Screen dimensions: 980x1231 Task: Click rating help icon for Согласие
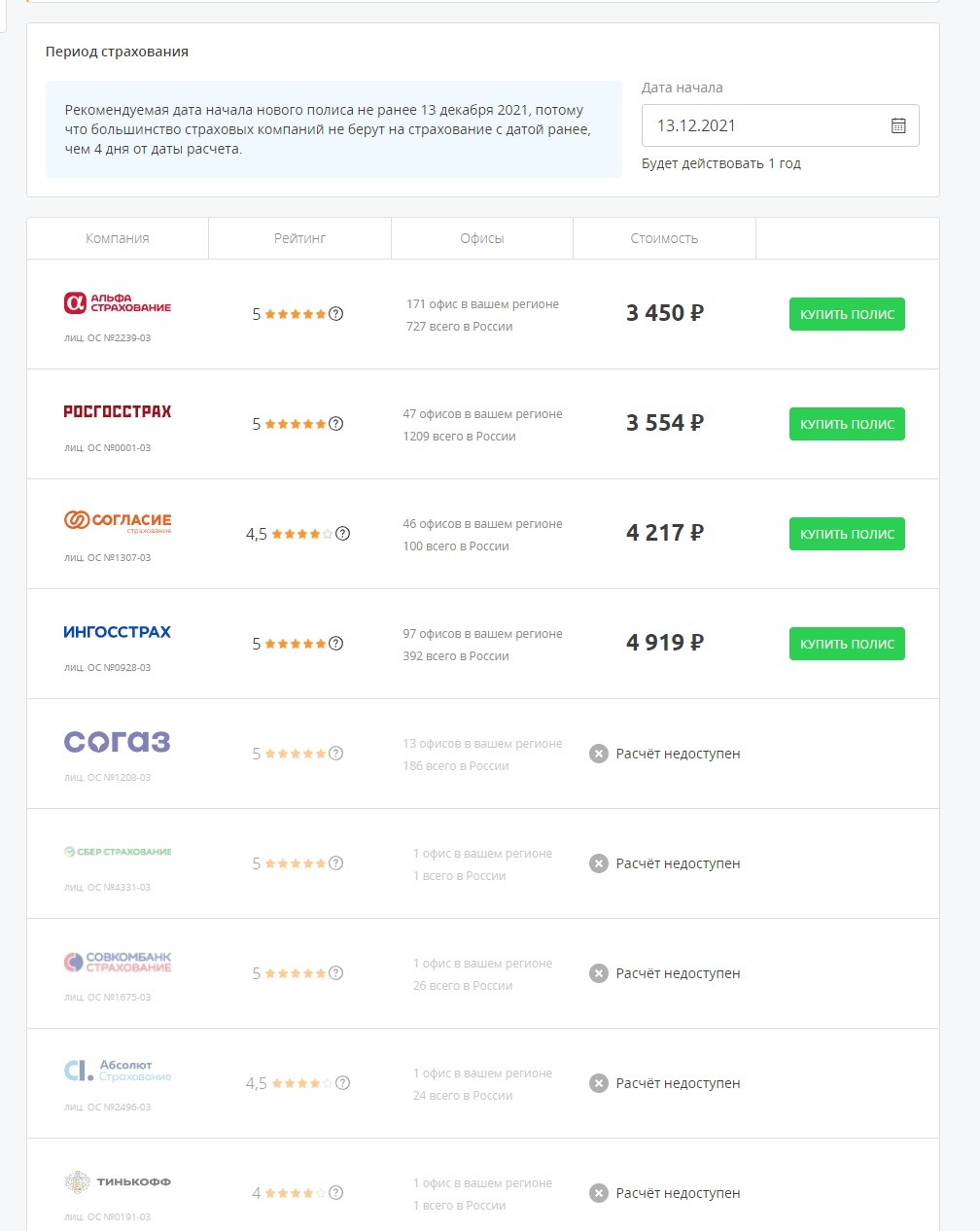coord(342,534)
